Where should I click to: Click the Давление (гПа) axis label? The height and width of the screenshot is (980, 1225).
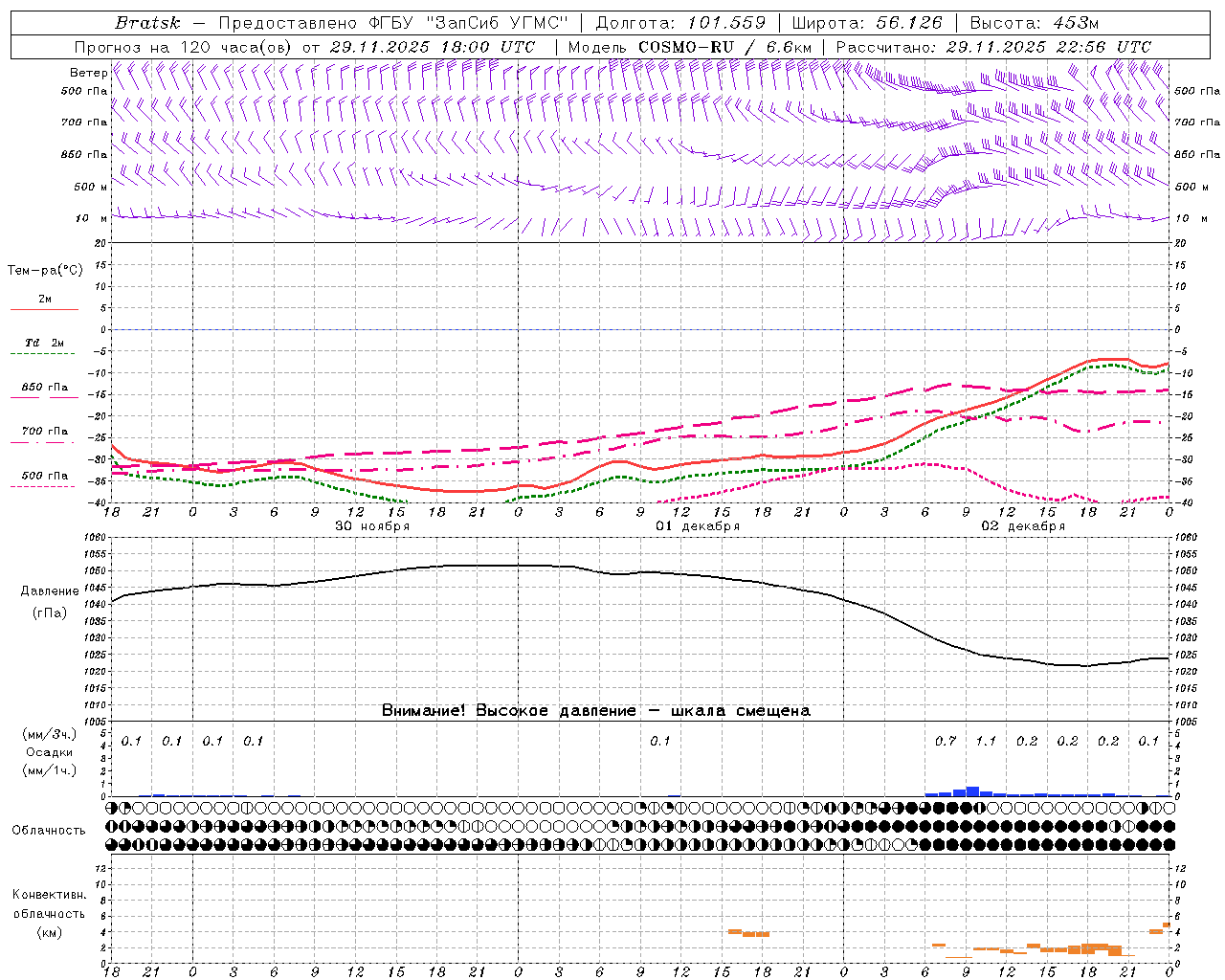[x=50, y=602]
